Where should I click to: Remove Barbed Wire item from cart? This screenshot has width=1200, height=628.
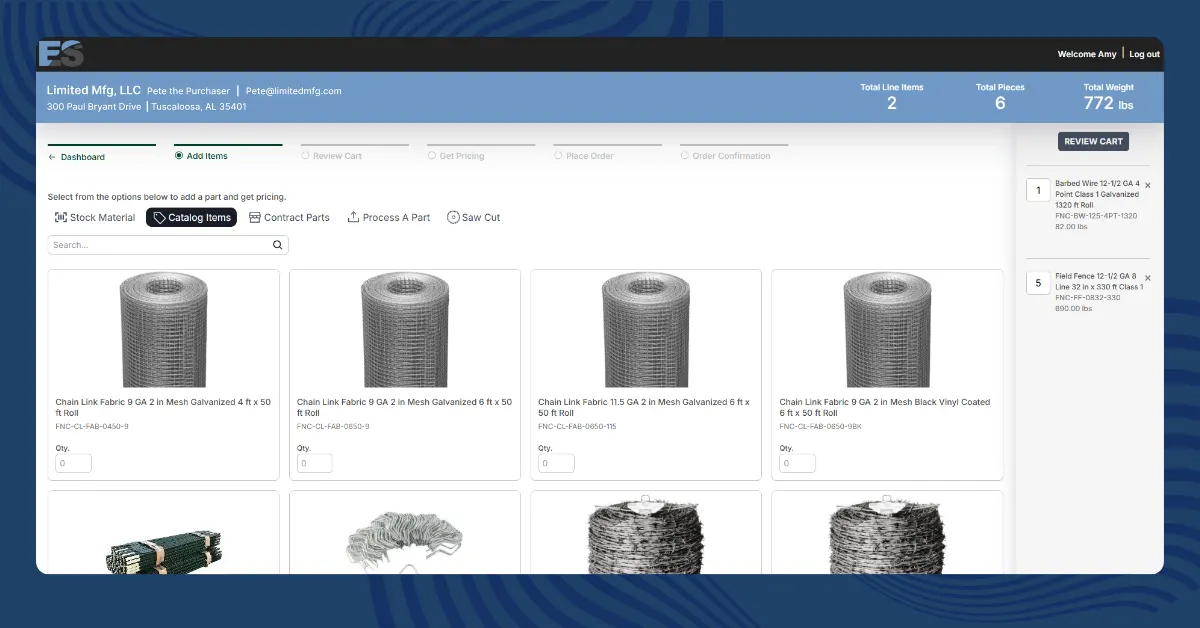point(1147,185)
